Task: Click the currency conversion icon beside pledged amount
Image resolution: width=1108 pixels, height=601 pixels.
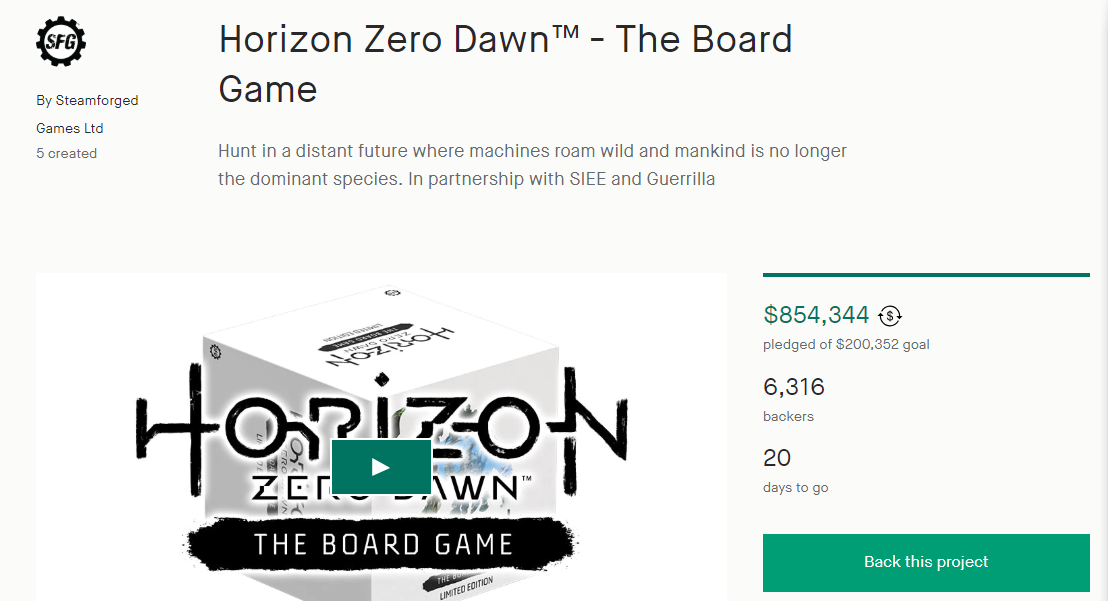Action: [x=889, y=316]
